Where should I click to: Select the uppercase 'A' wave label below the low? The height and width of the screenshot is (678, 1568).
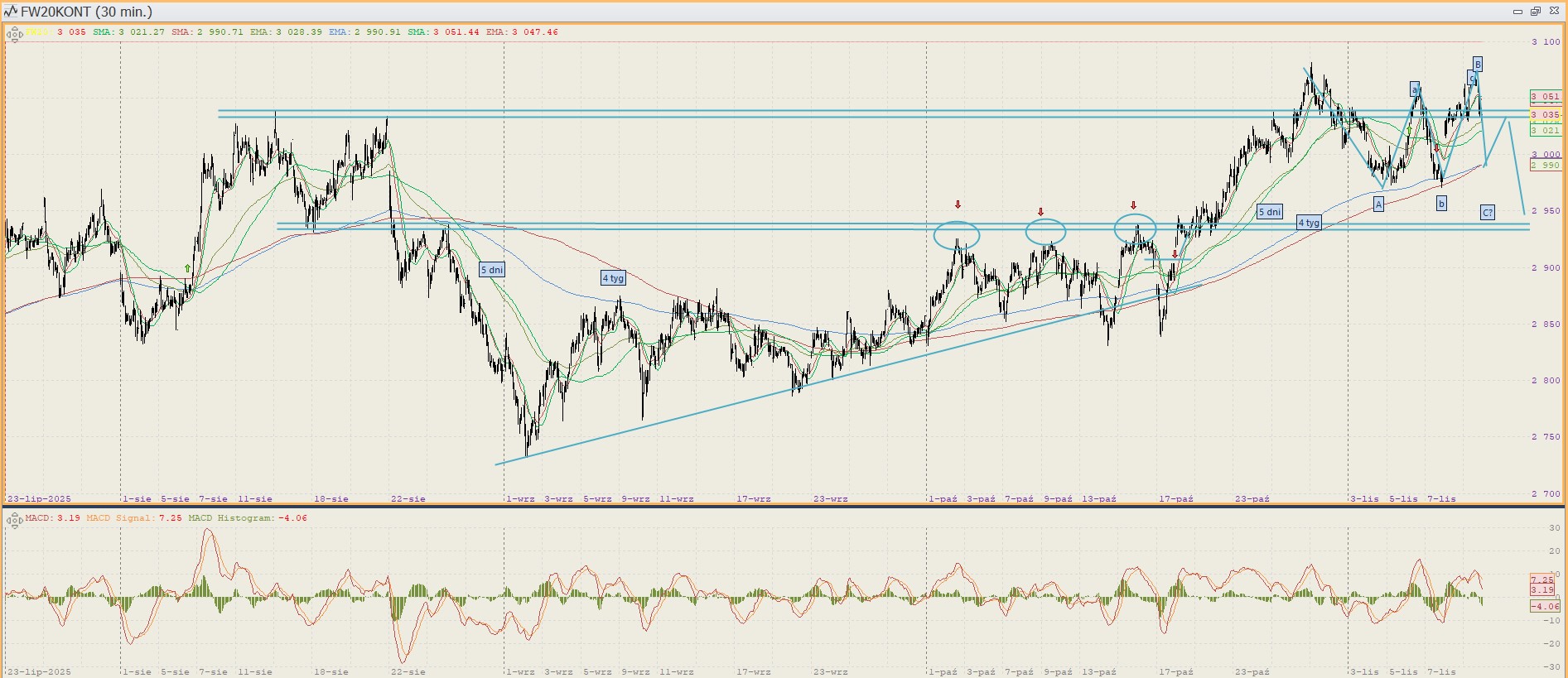click(1378, 204)
